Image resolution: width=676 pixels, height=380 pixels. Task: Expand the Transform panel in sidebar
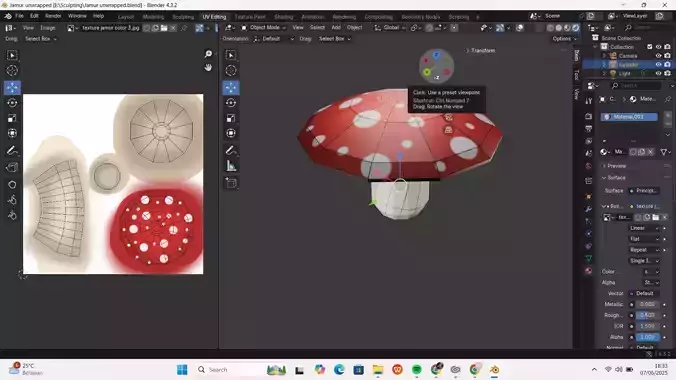(x=480, y=50)
